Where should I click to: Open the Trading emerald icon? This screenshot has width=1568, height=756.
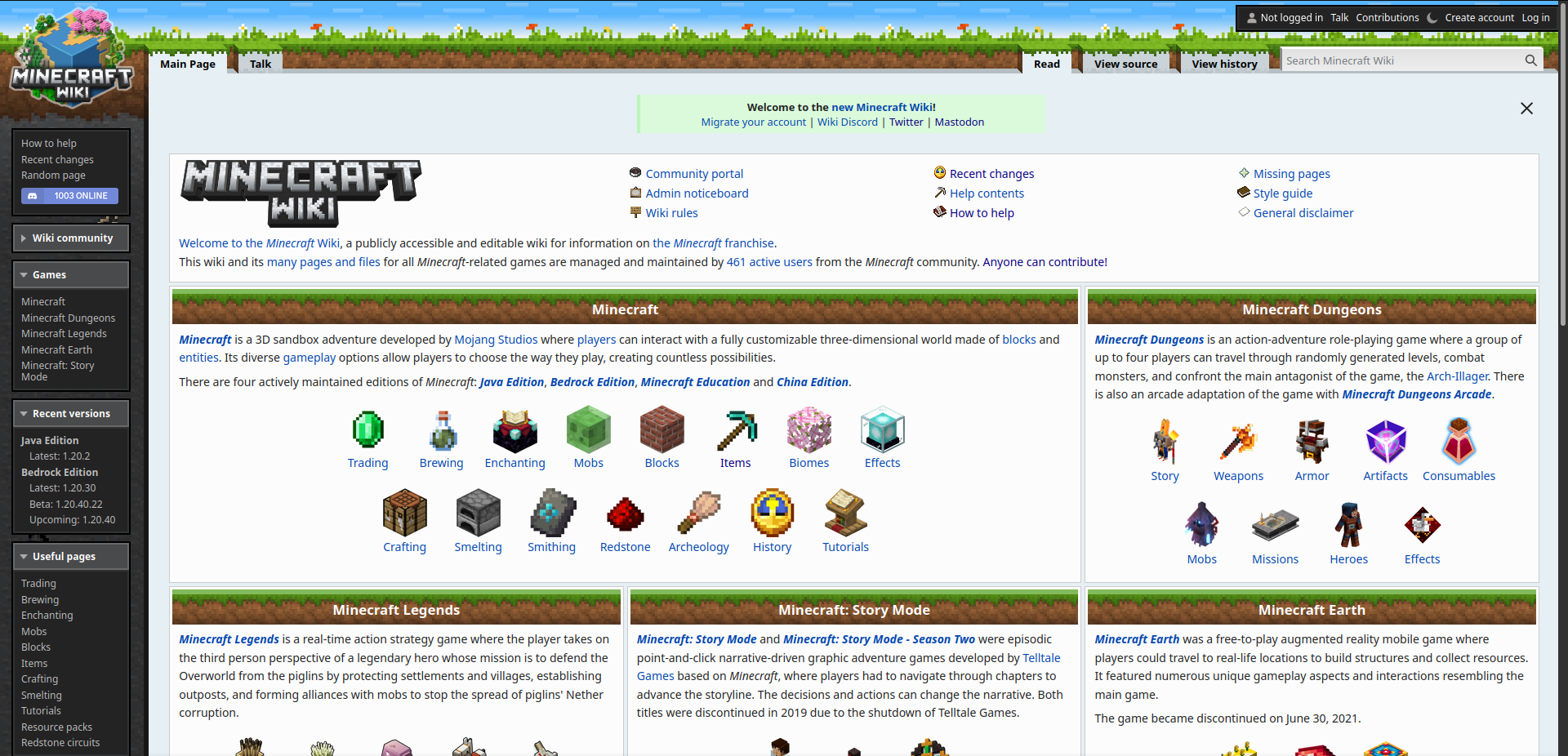(x=367, y=429)
